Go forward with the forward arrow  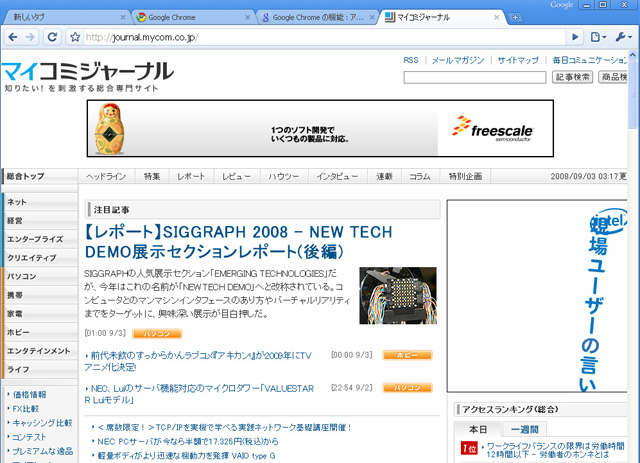(x=30, y=37)
